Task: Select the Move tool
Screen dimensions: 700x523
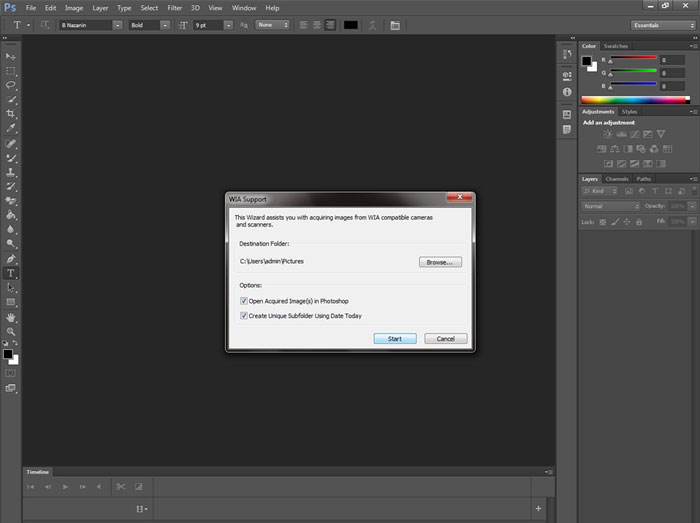Action: tap(11, 57)
